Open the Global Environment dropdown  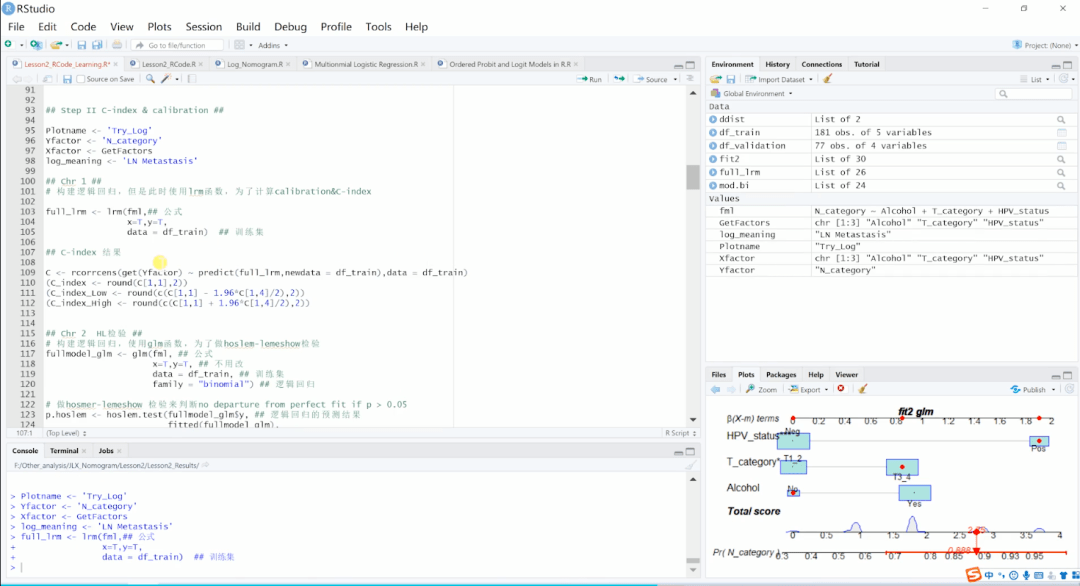(751, 94)
